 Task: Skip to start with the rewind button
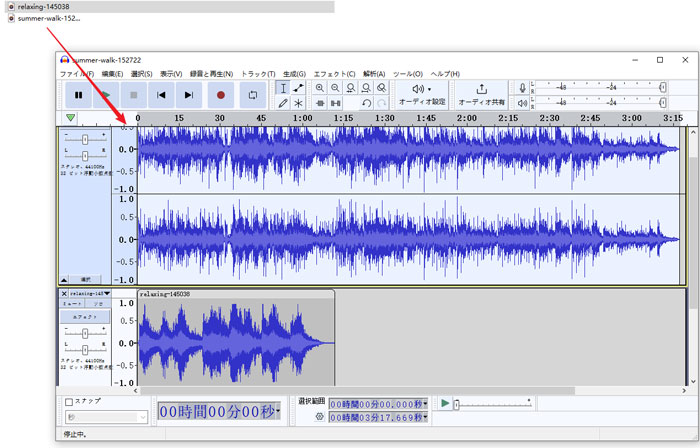pyautogui.click(x=160, y=95)
